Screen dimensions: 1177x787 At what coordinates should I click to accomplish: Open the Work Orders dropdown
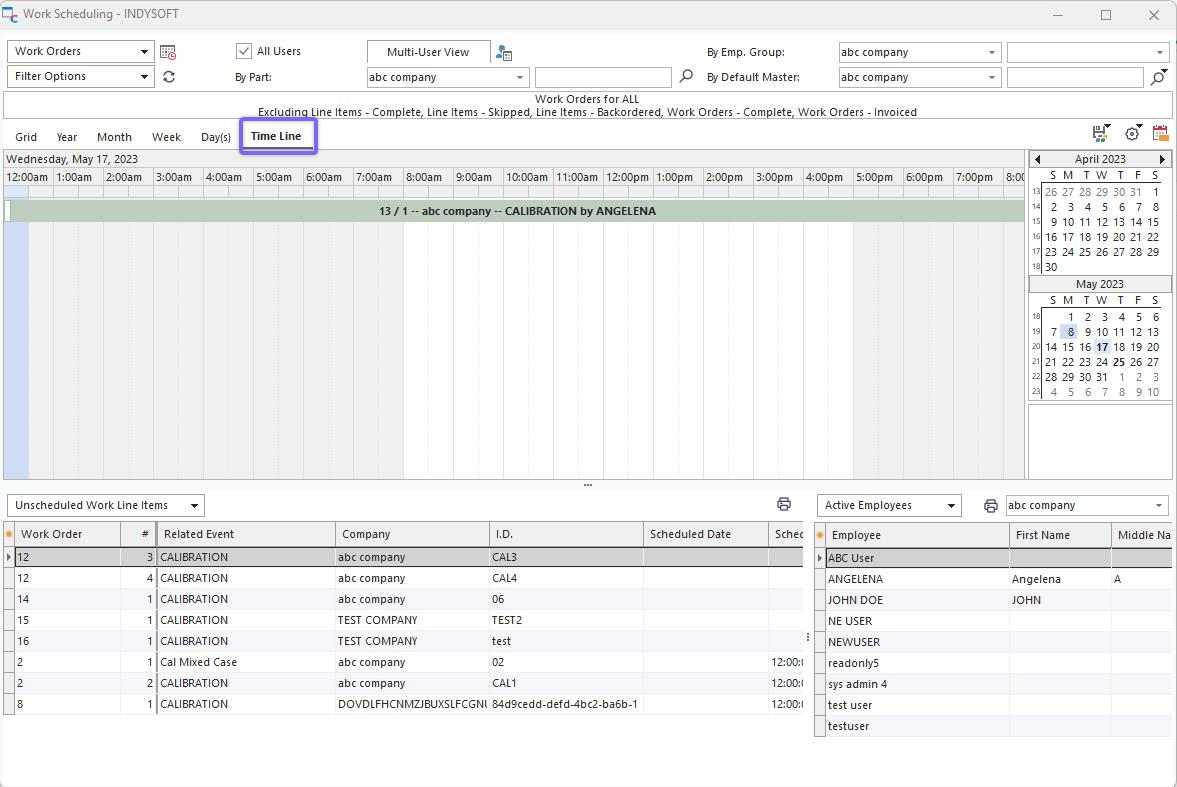tap(145, 52)
